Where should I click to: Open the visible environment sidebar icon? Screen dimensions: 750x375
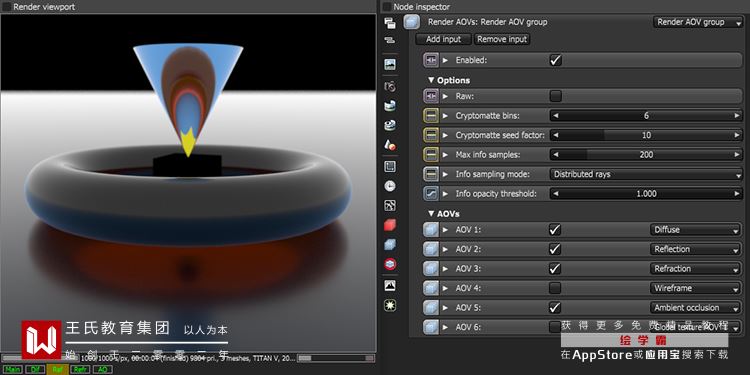point(390,125)
